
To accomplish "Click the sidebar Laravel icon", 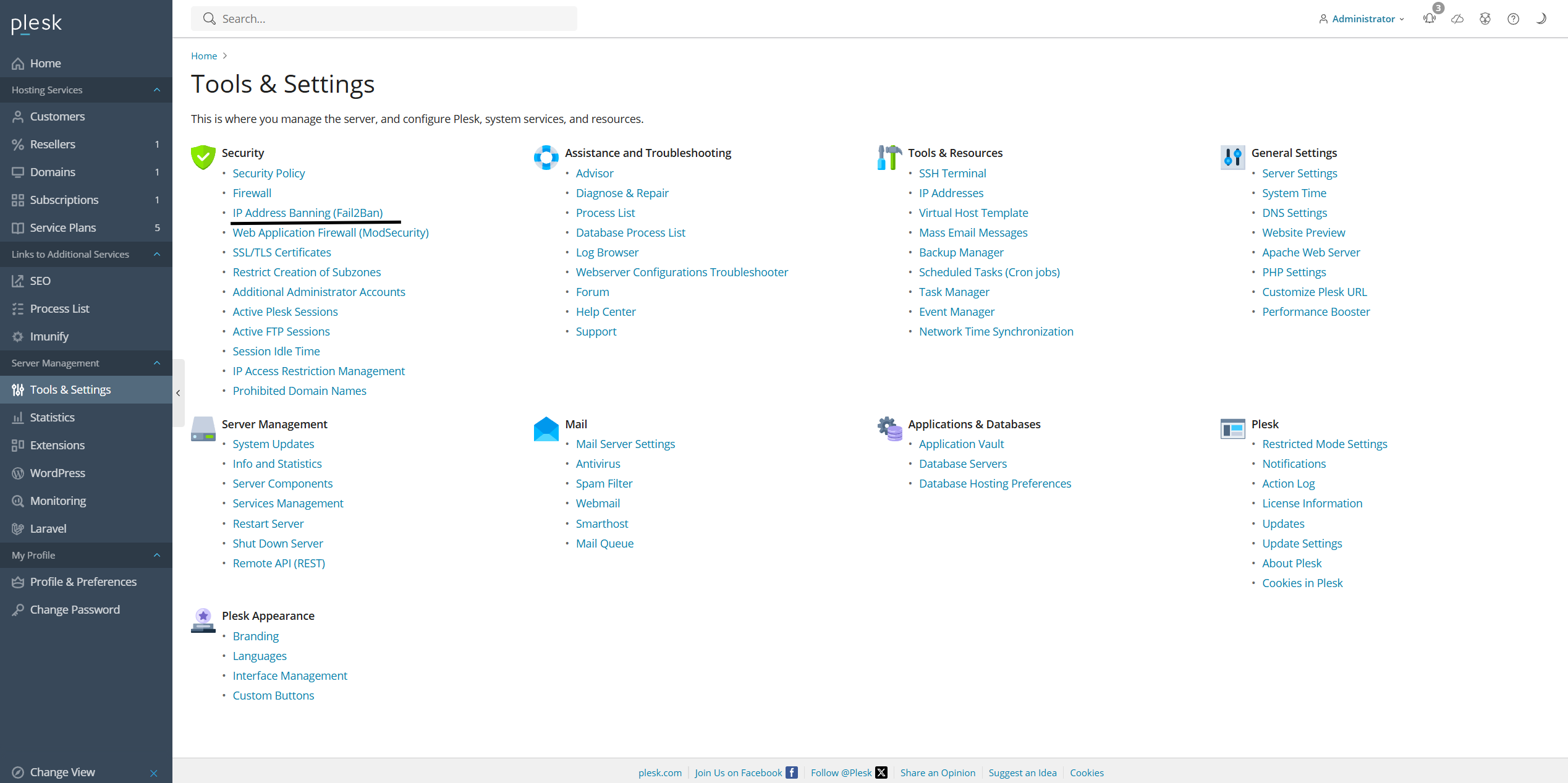I will tap(18, 528).
